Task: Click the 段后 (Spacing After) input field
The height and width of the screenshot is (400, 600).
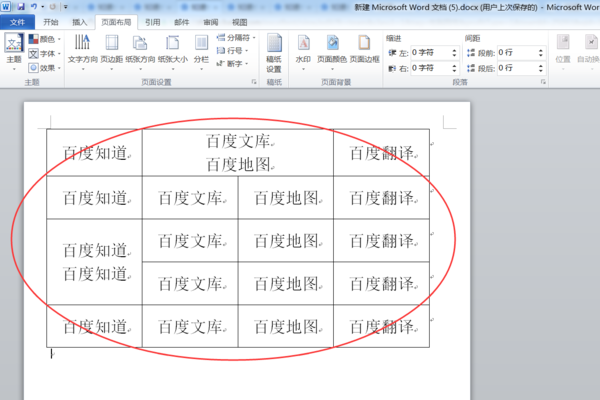Action: click(x=516, y=69)
